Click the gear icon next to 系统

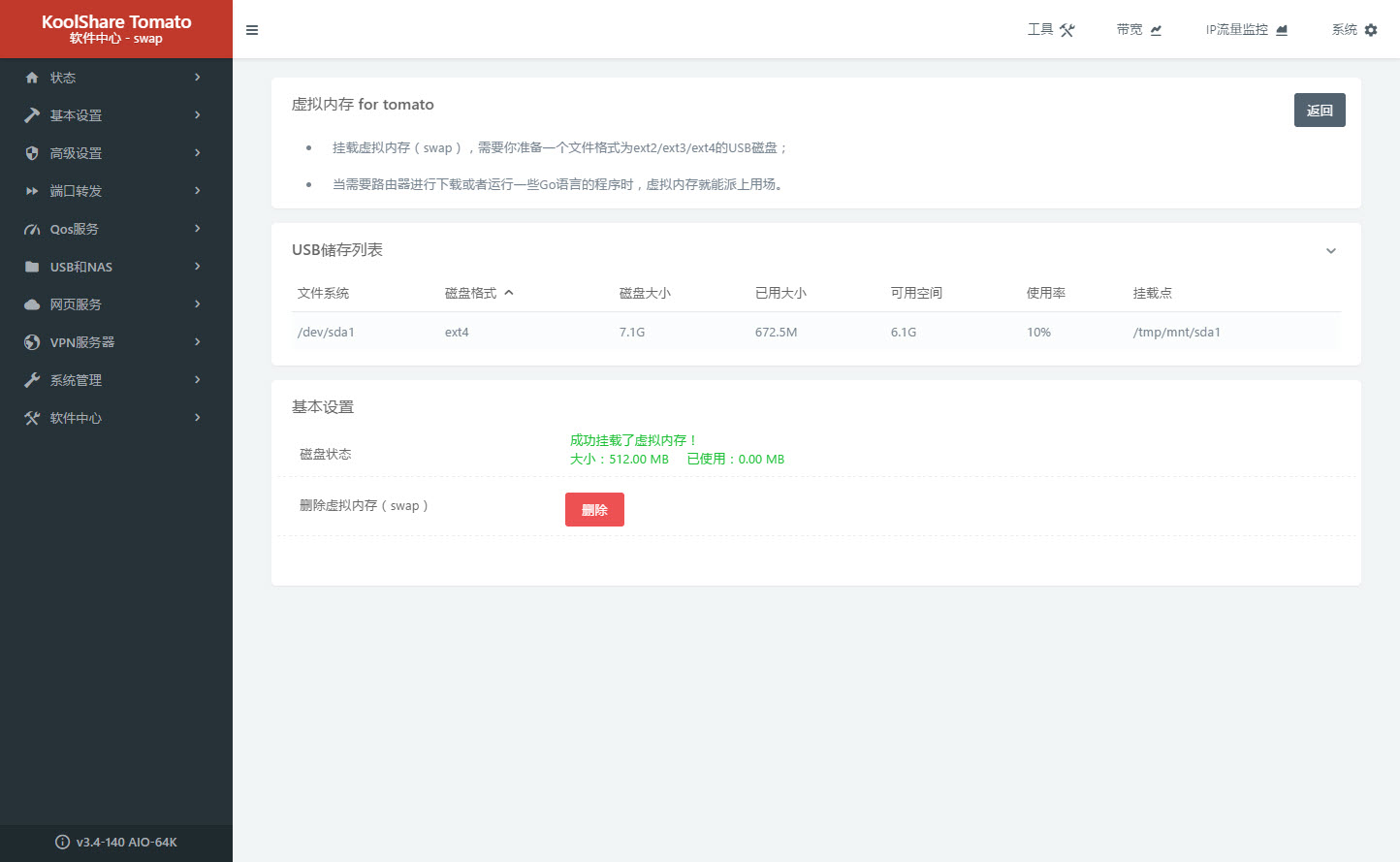pyautogui.click(x=1371, y=30)
